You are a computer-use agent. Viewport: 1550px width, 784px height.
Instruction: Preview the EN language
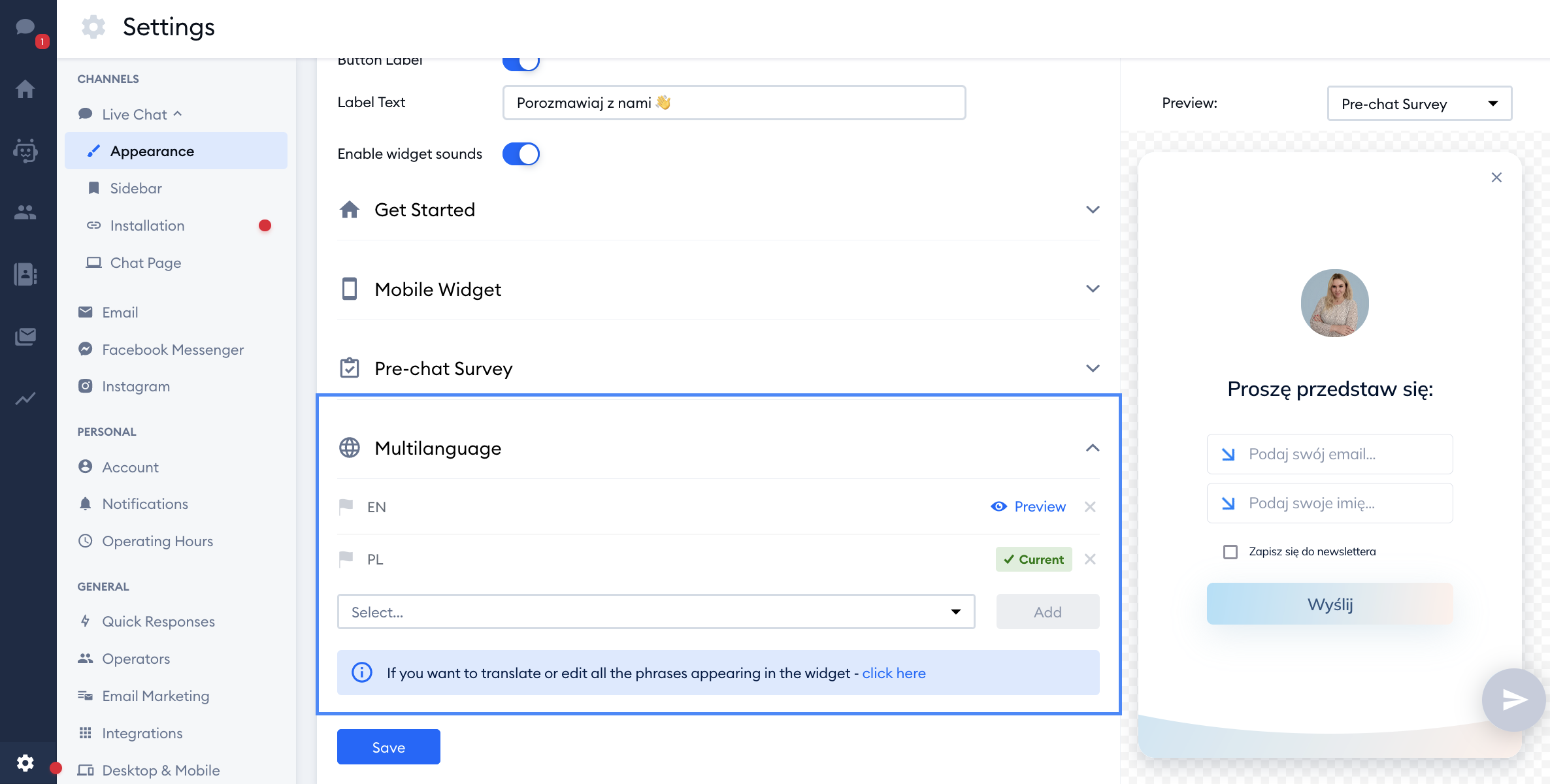(x=1028, y=507)
